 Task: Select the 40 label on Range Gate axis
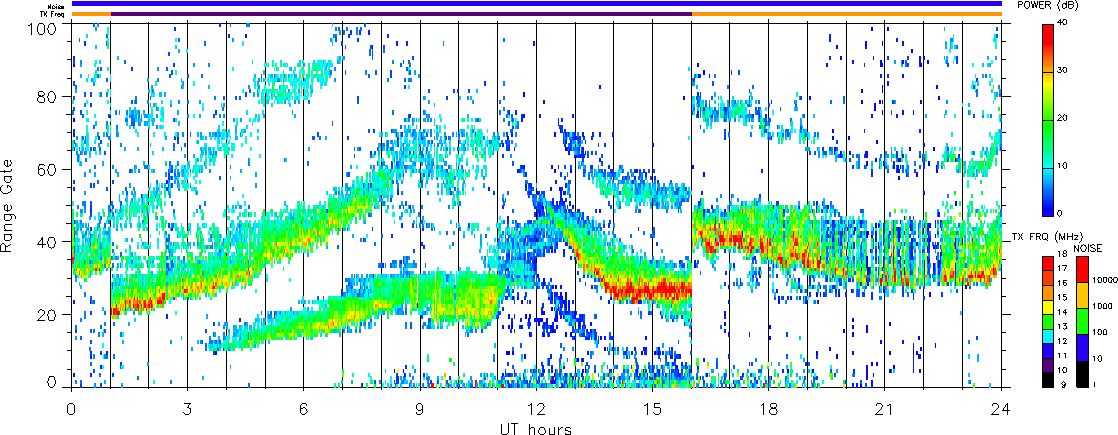[48, 242]
